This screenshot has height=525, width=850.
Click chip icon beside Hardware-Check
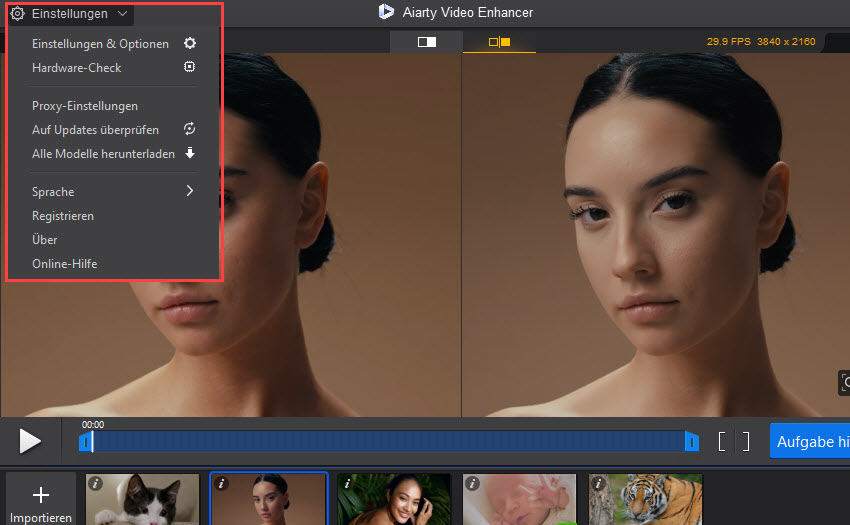189,67
